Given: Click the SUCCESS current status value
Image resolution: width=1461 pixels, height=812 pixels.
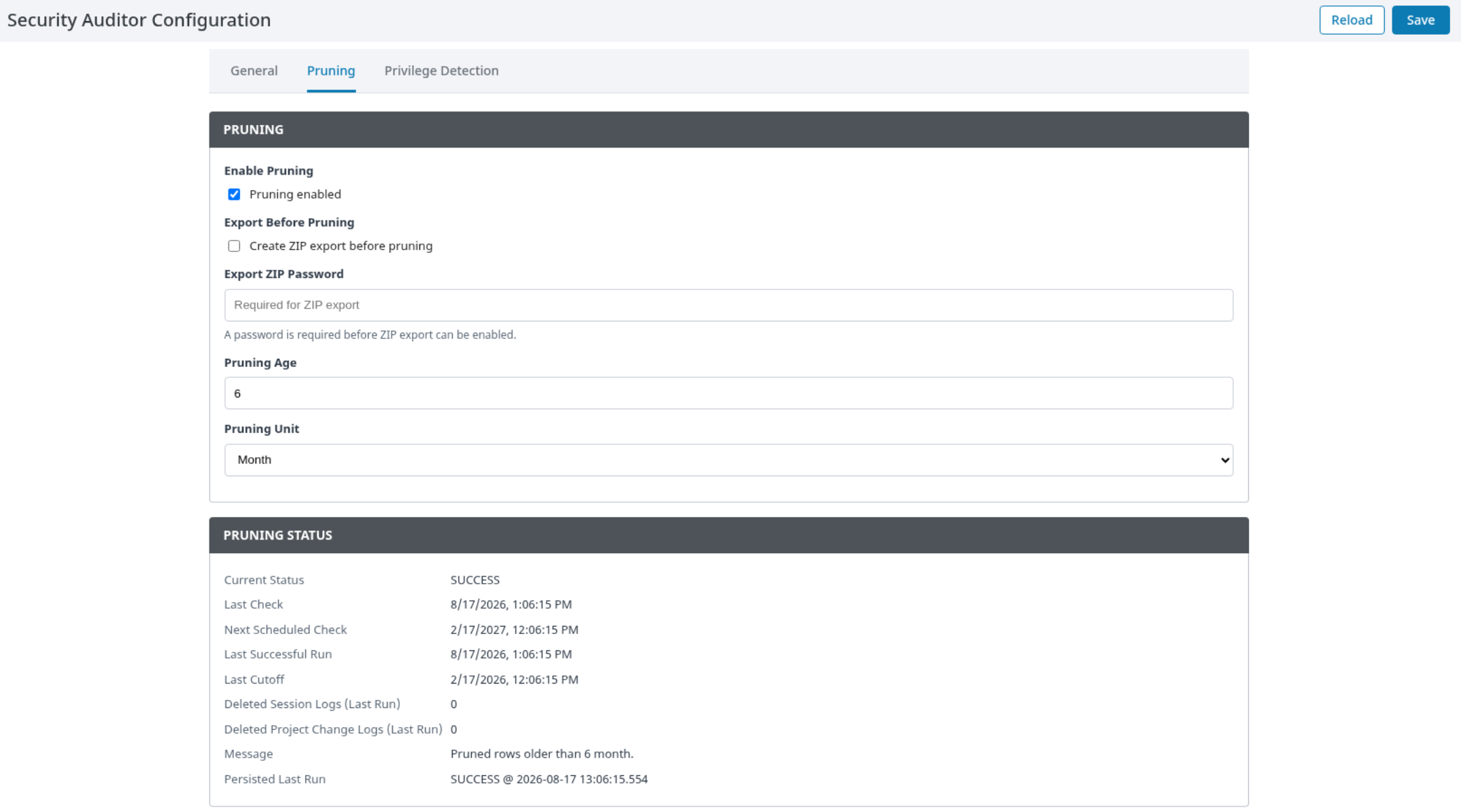Looking at the screenshot, I should 475,580.
